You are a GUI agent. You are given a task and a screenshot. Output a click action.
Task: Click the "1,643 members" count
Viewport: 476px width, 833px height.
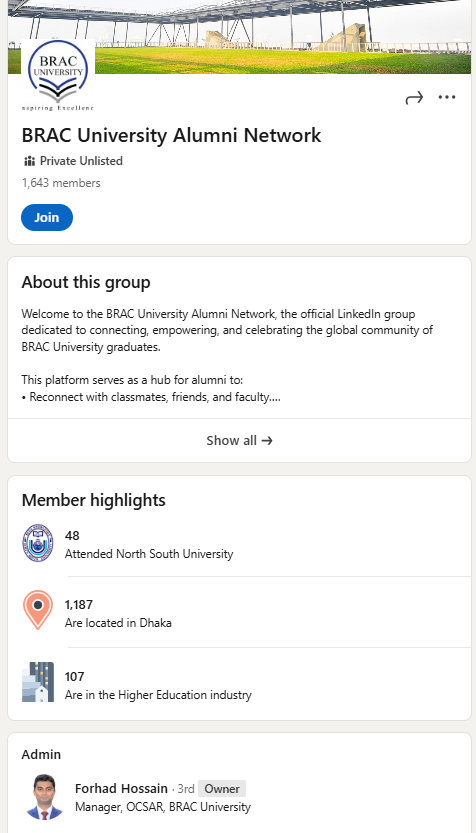click(x=61, y=183)
